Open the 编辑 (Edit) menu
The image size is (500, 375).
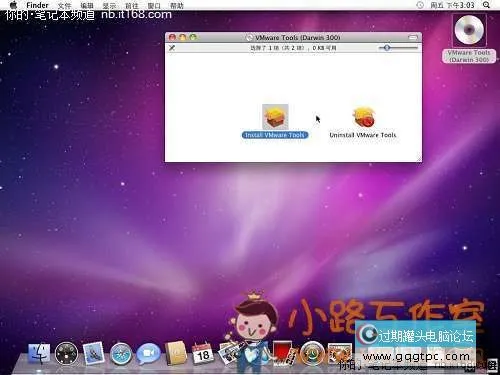(87, 6)
